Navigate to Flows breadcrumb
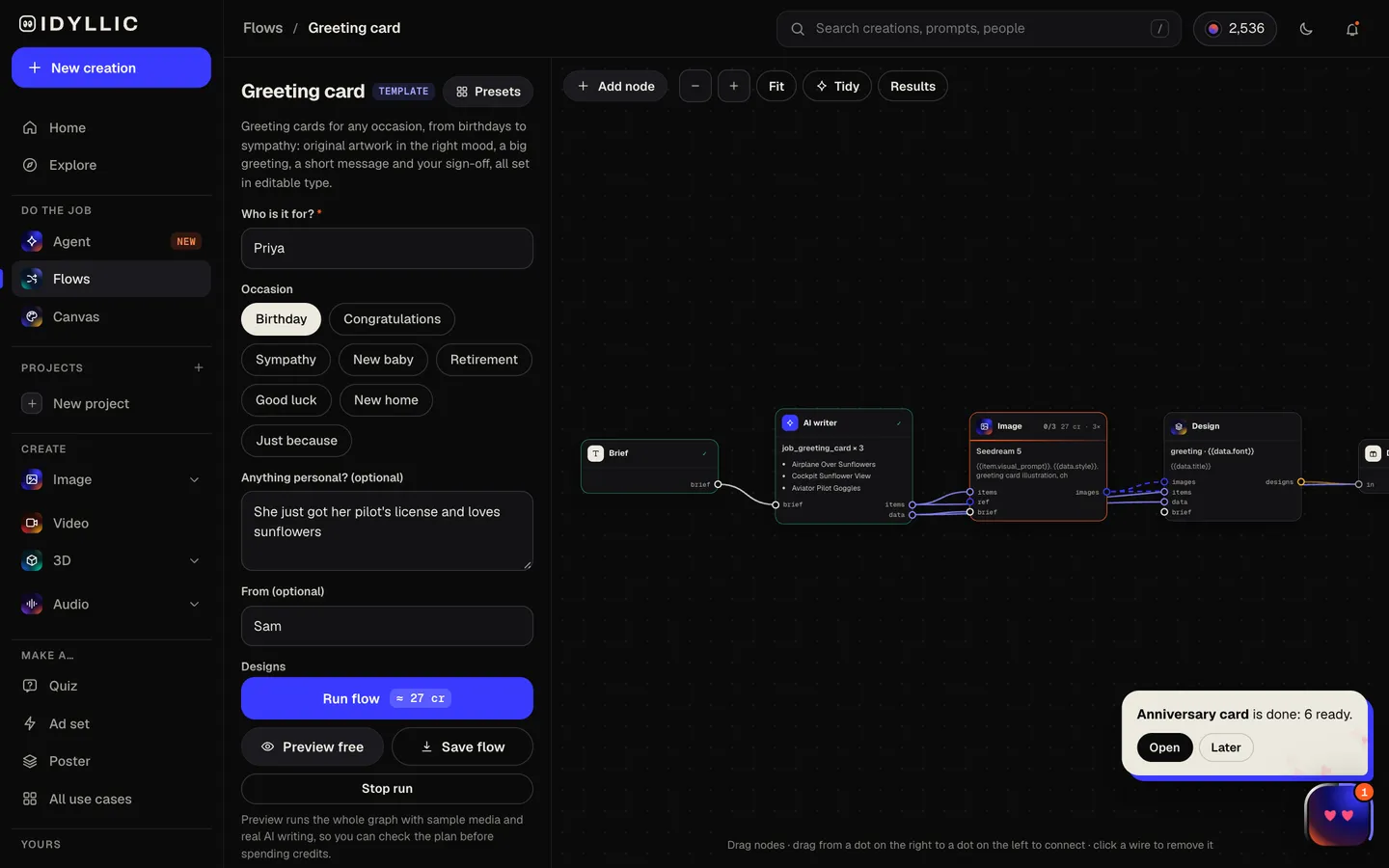The height and width of the screenshot is (868, 1389). tap(262, 28)
